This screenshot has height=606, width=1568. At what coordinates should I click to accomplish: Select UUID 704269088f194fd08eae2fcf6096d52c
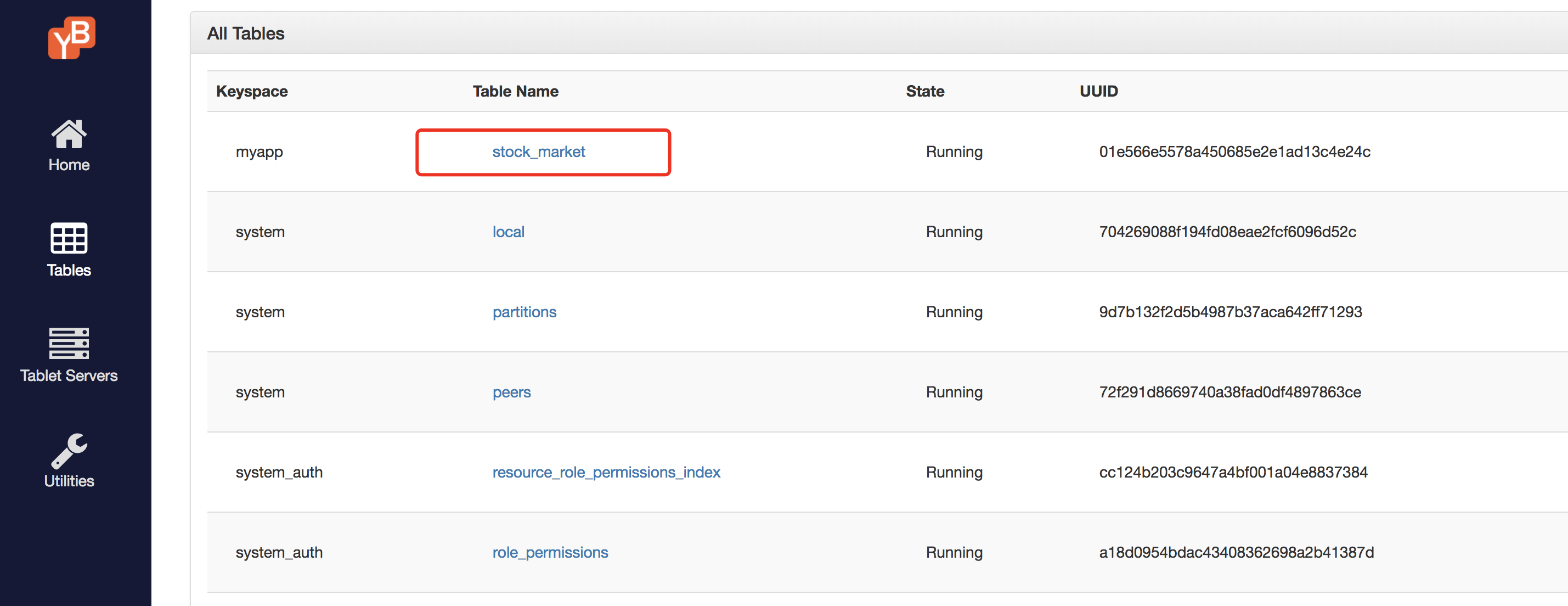click(1227, 232)
